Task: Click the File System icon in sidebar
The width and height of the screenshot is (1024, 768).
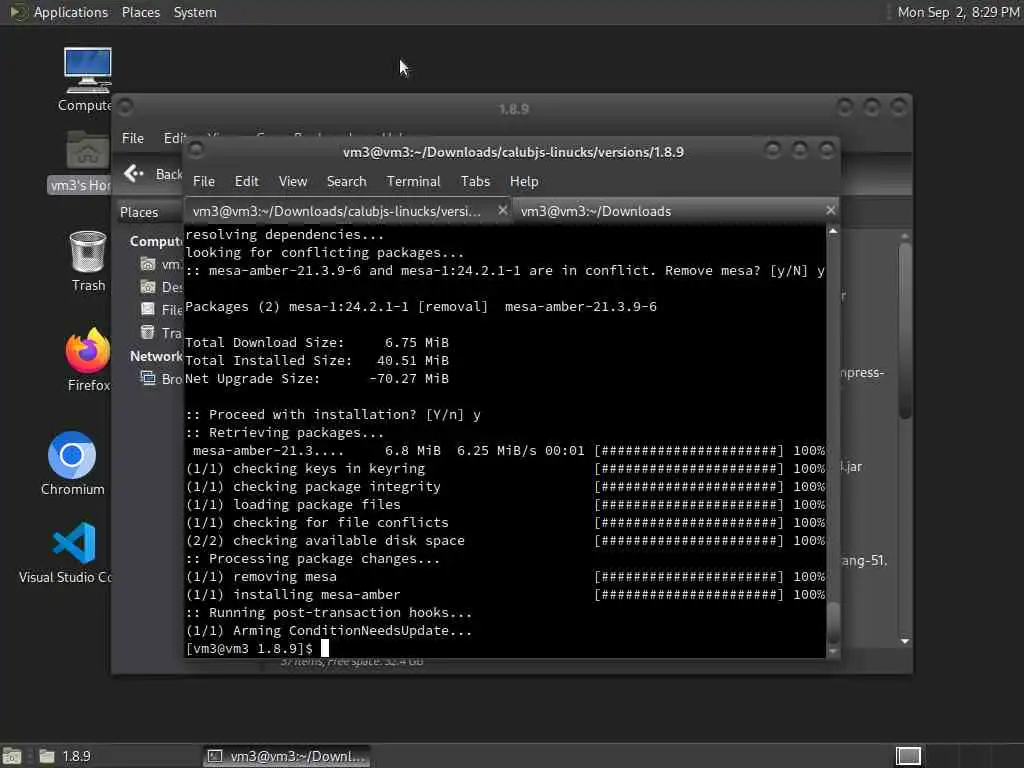Action: point(148,309)
